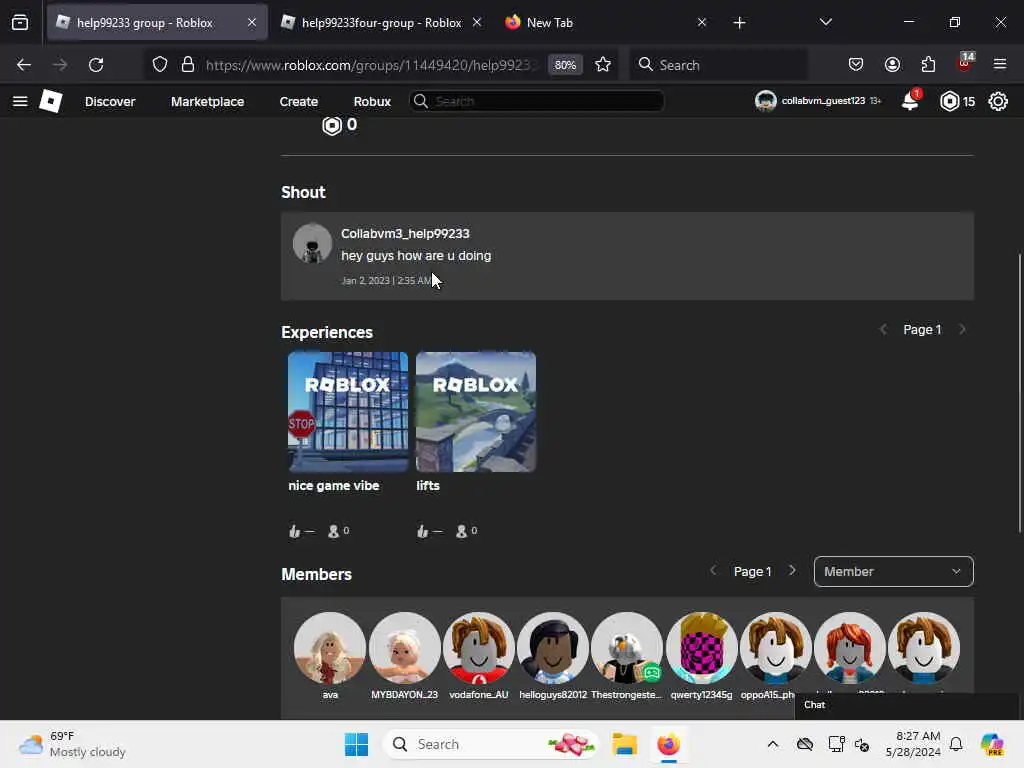Open the Create menu item
The width and height of the screenshot is (1024, 768).
pyautogui.click(x=298, y=102)
